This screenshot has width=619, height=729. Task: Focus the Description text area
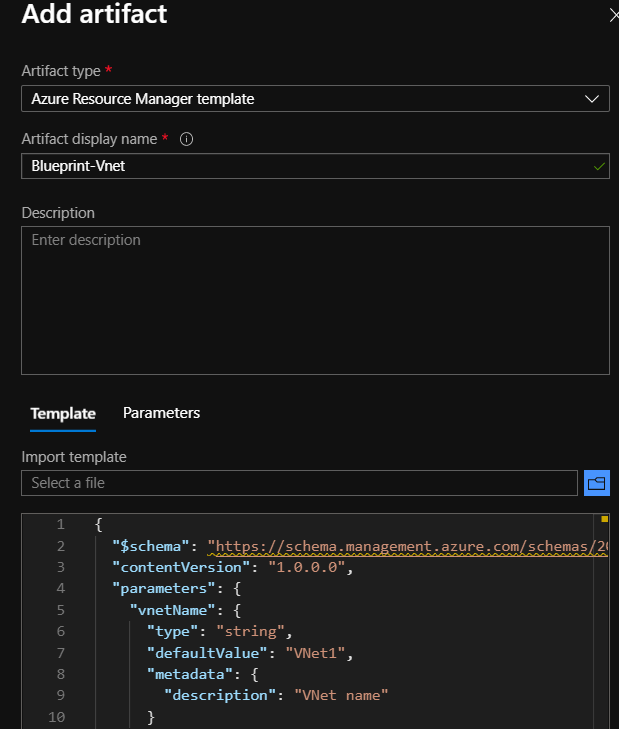point(315,300)
